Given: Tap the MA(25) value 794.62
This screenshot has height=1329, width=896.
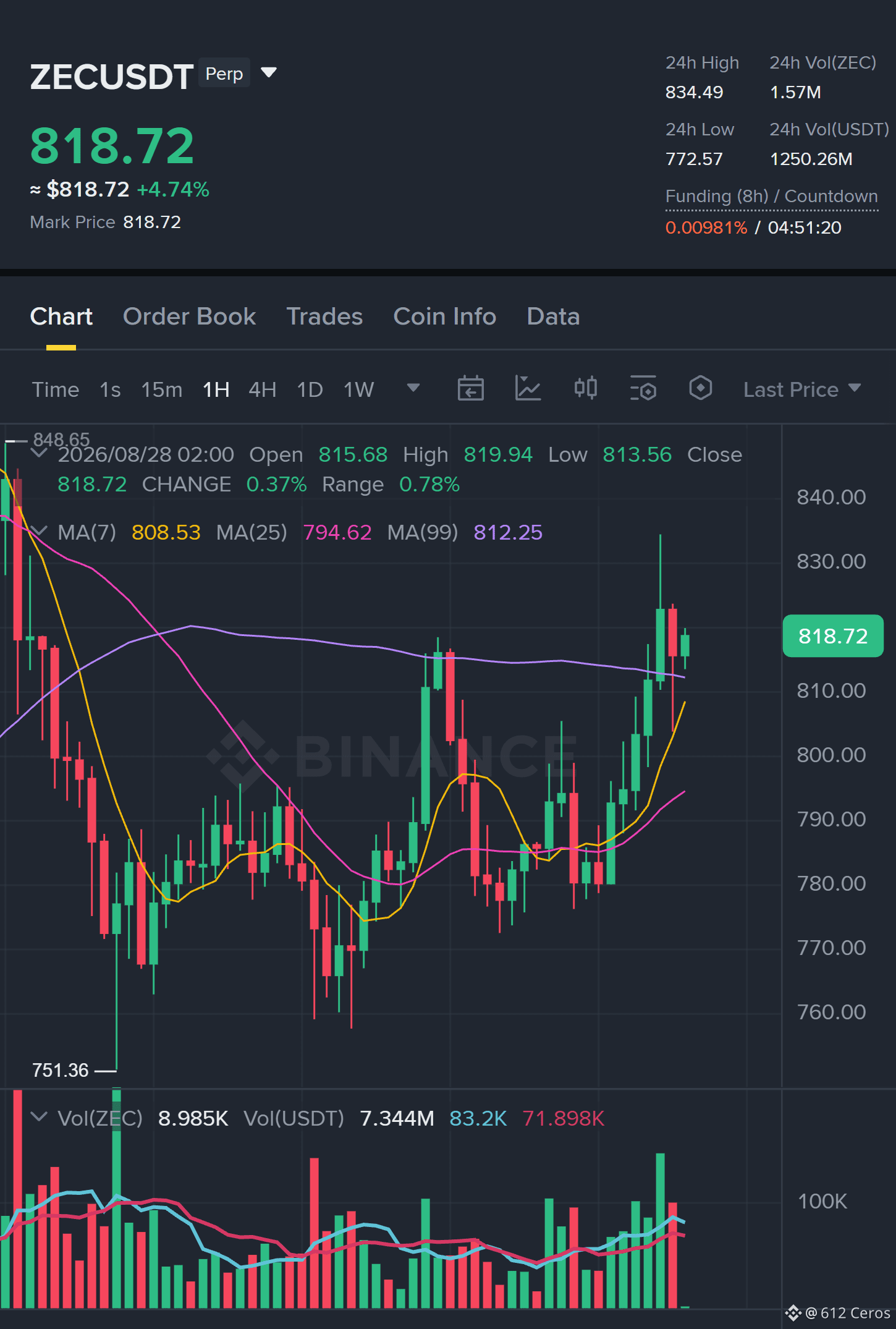Looking at the screenshot, I should click(337, 532).
